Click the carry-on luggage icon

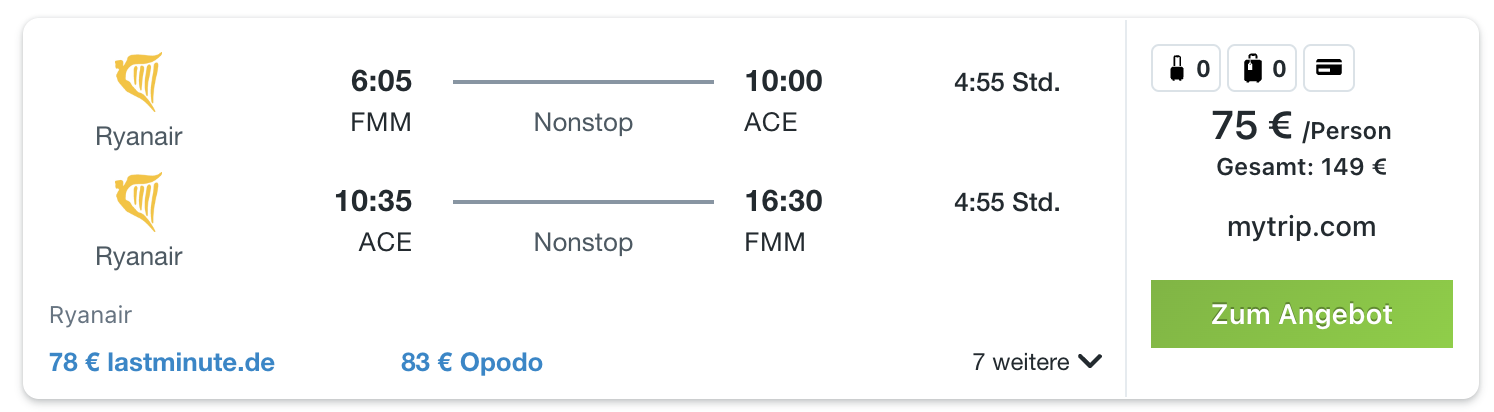click(x=1177, y=69)
